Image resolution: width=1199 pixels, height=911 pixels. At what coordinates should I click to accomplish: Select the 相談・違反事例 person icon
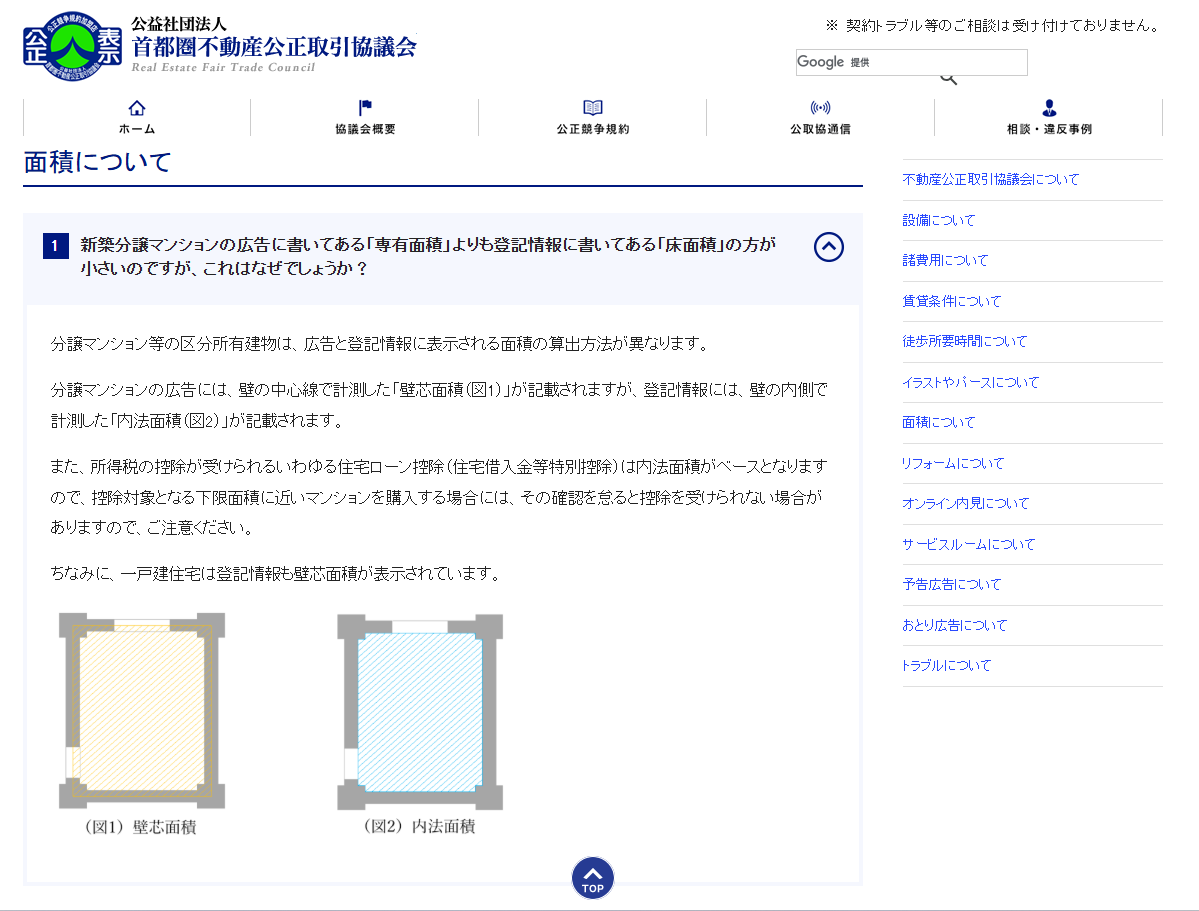pyautogui.click(x=1048, y=107)
